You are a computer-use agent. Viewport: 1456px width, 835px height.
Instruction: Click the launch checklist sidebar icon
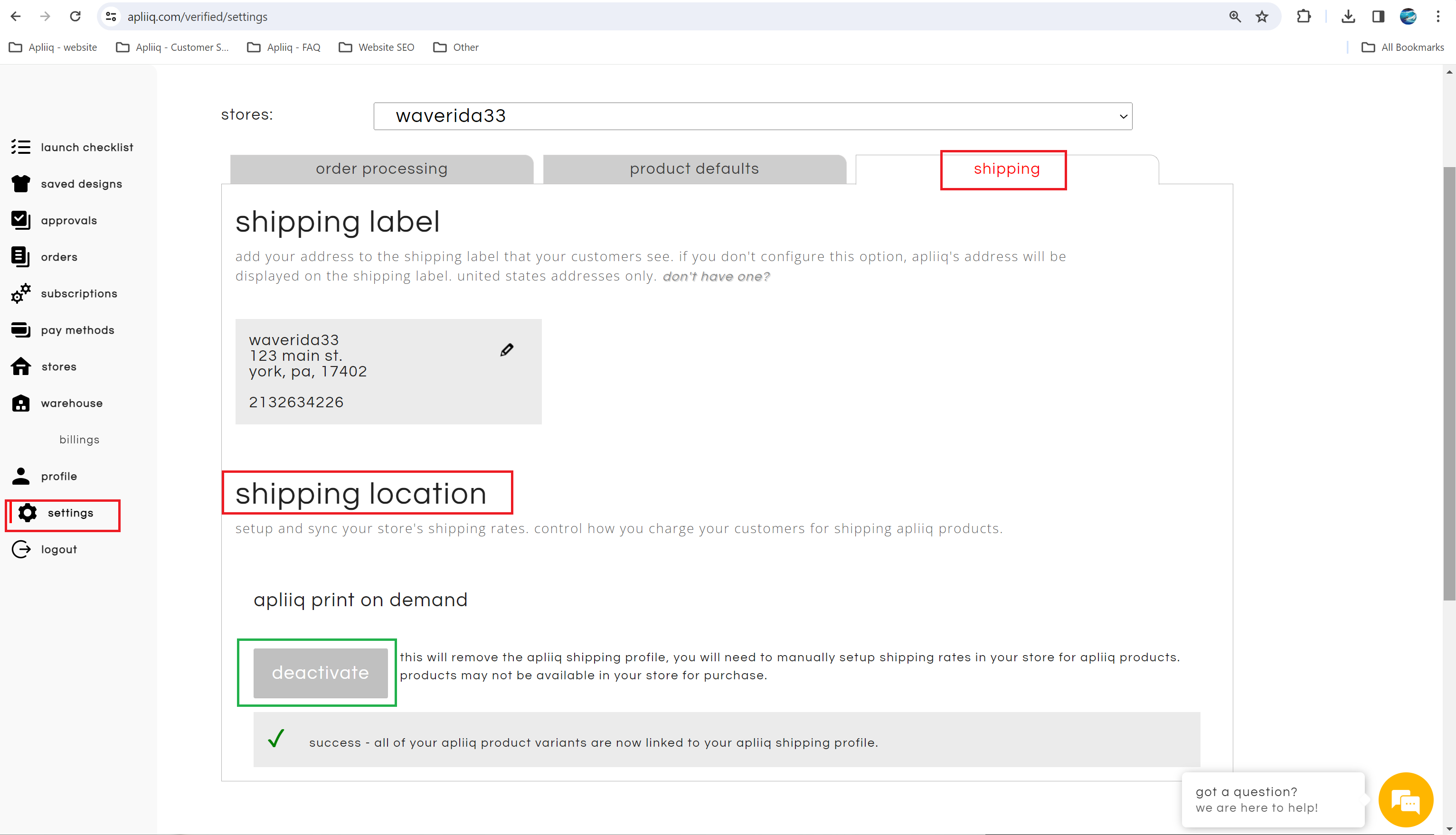[x=20, y=147]
